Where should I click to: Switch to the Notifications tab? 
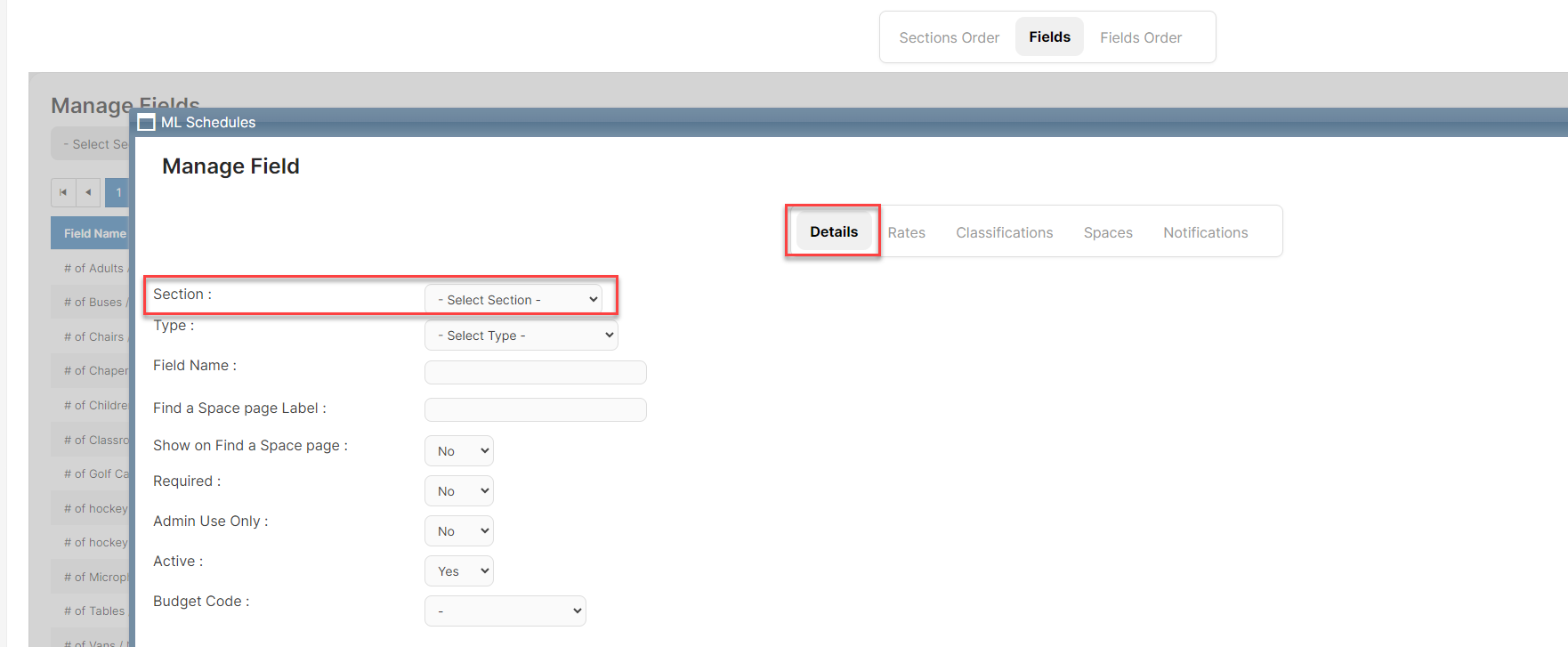click(1205, 232)
